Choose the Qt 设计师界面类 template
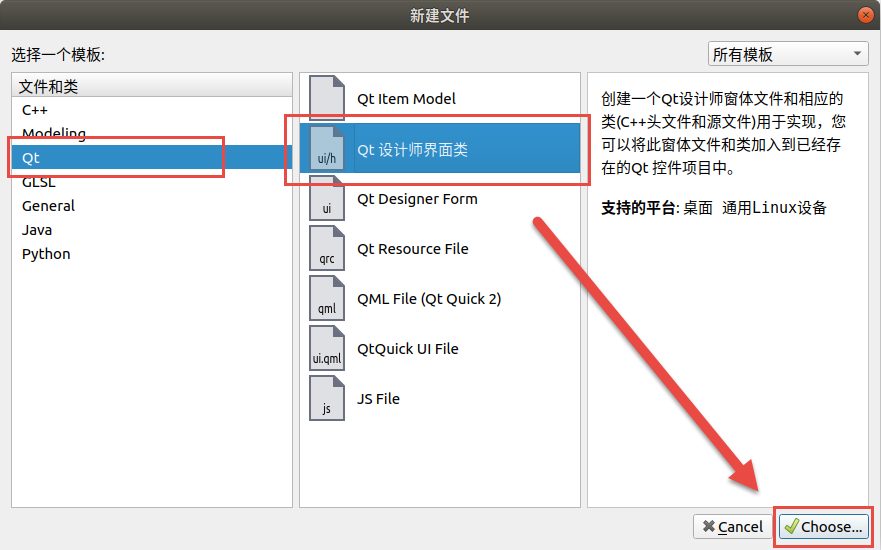 point(440,148)
